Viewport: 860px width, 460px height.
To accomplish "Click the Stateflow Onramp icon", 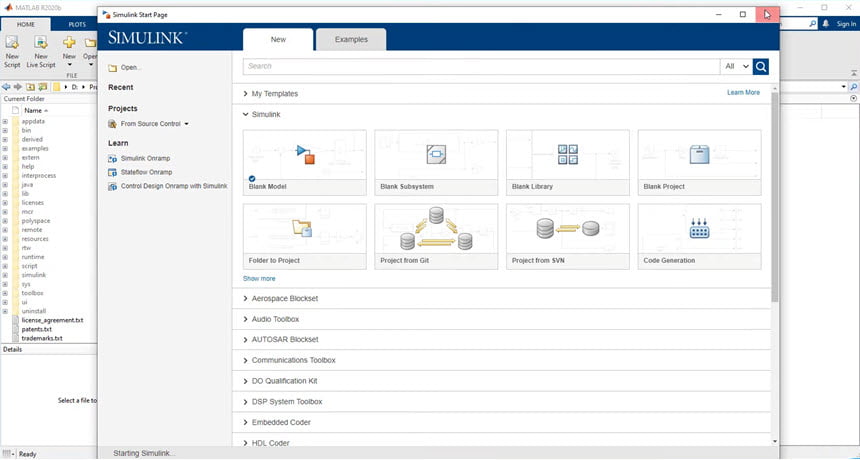I will 112,172.
